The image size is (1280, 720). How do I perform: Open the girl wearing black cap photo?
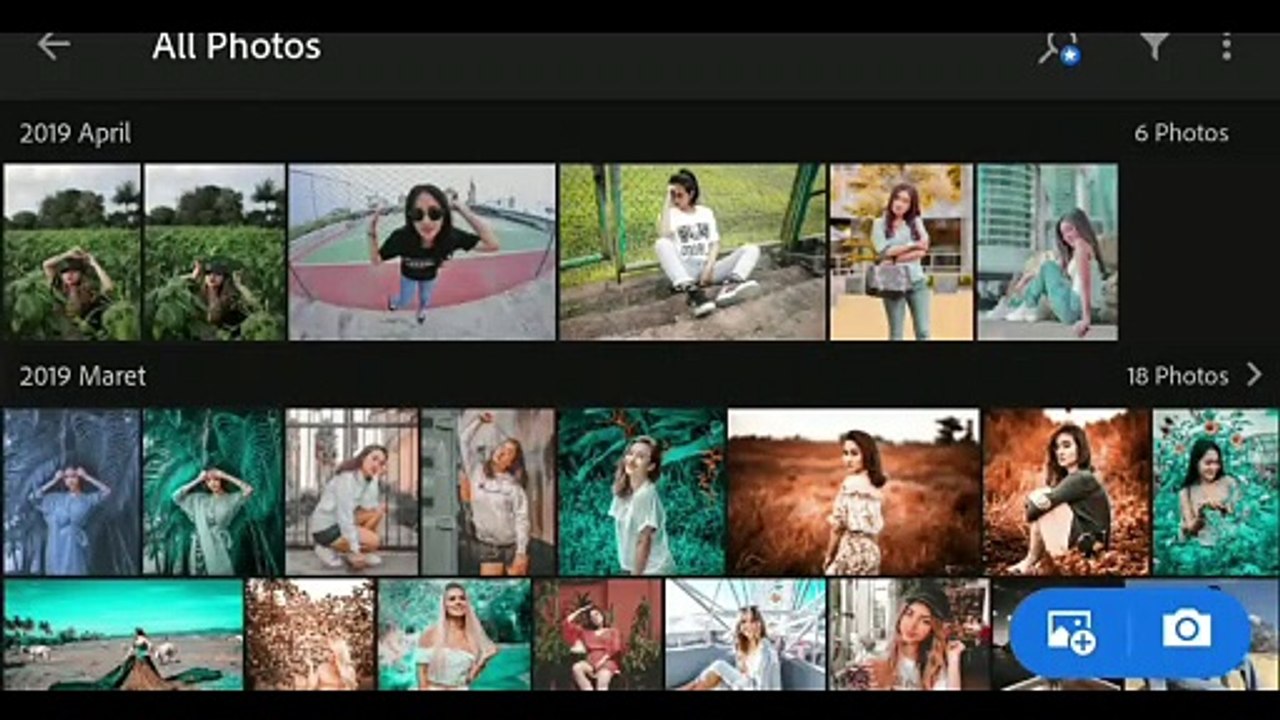point(910,635)
